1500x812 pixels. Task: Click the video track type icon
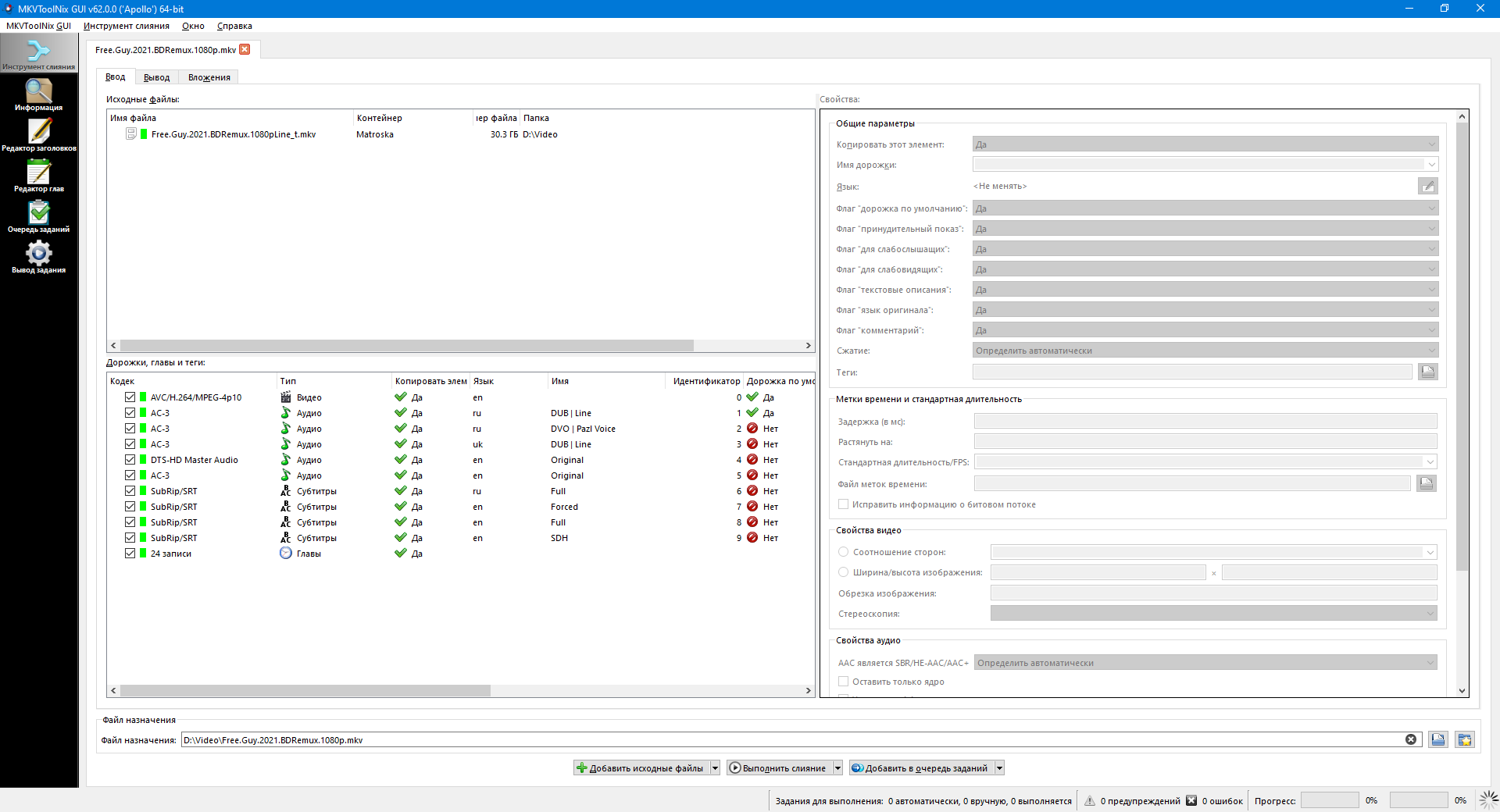pos(286,397)
